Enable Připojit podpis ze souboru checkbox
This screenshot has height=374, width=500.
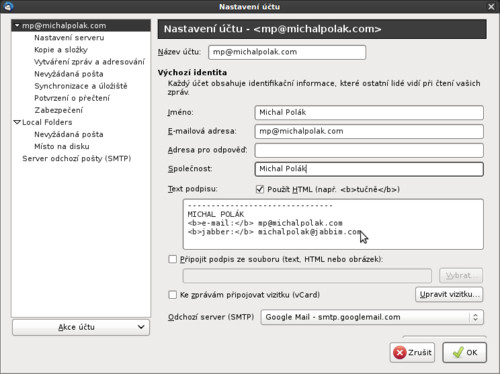pos(172,259)
